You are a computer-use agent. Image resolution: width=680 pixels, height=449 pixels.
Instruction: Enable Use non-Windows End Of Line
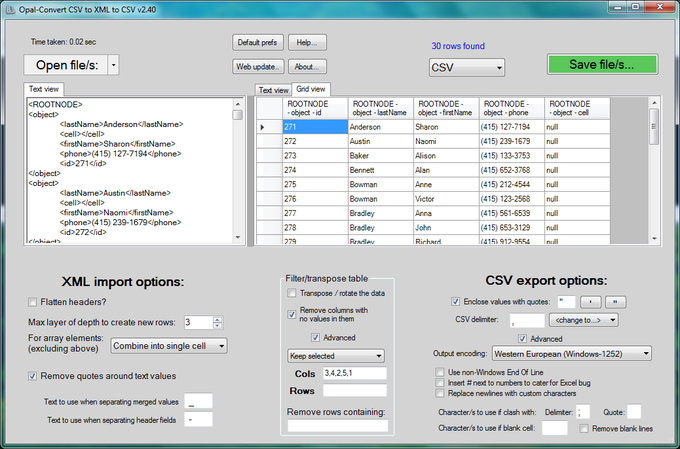coord(440,372)
